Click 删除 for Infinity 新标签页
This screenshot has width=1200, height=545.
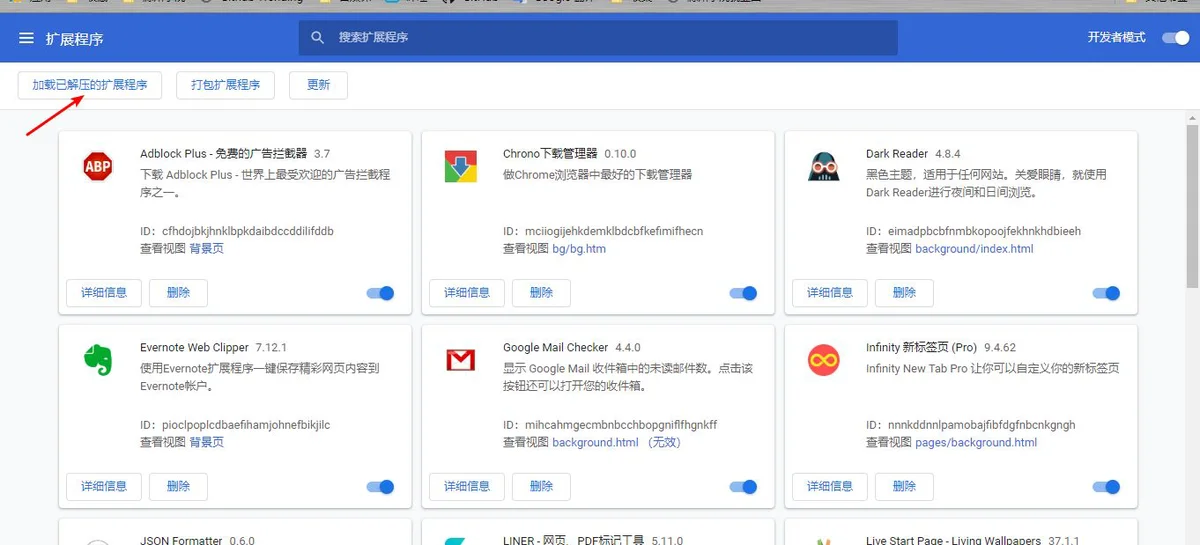pyautogui.click(x=904, y=487)
